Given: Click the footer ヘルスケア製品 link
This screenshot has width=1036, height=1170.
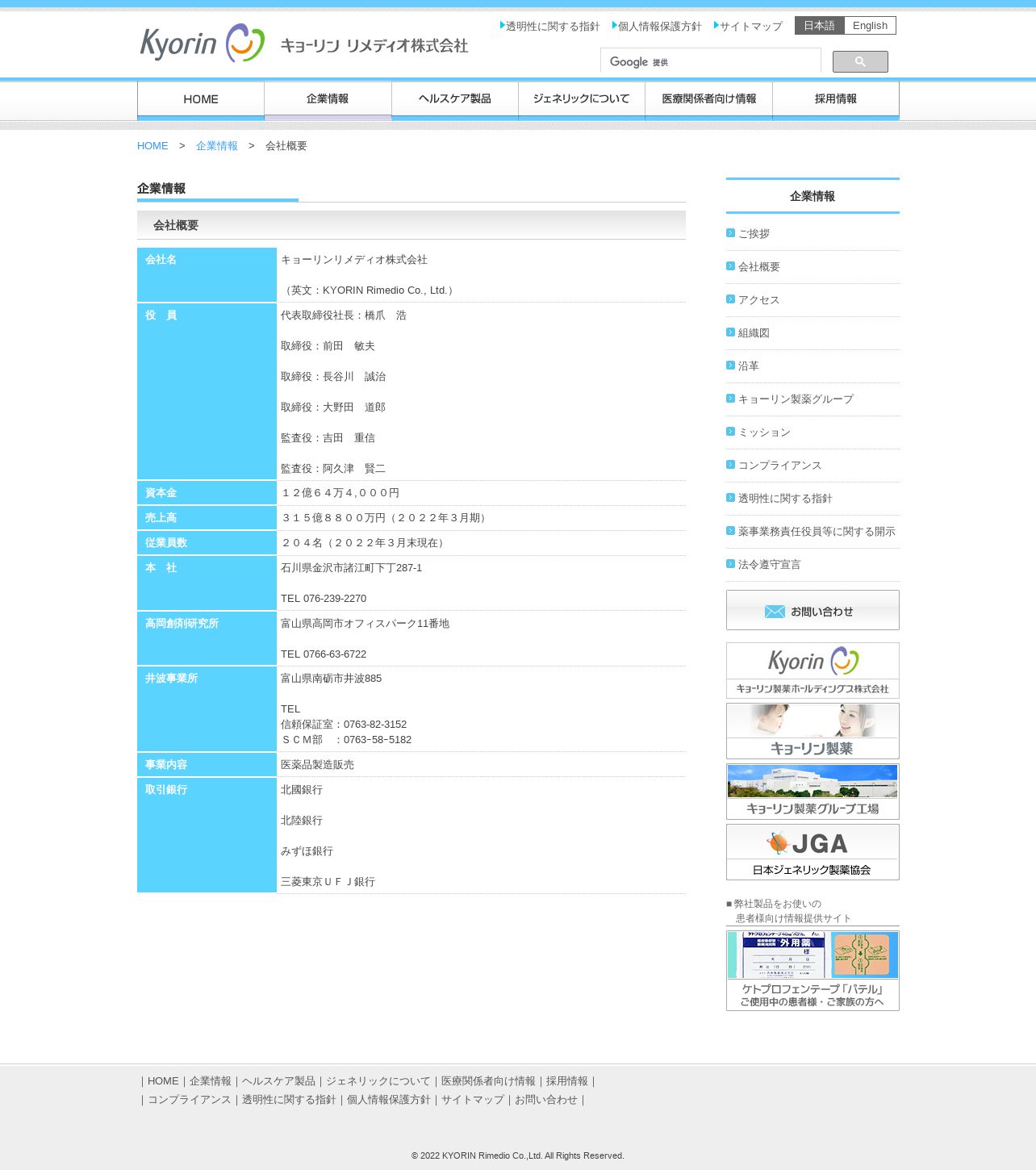Looking at the screenshot, I should coord(278,1081).
